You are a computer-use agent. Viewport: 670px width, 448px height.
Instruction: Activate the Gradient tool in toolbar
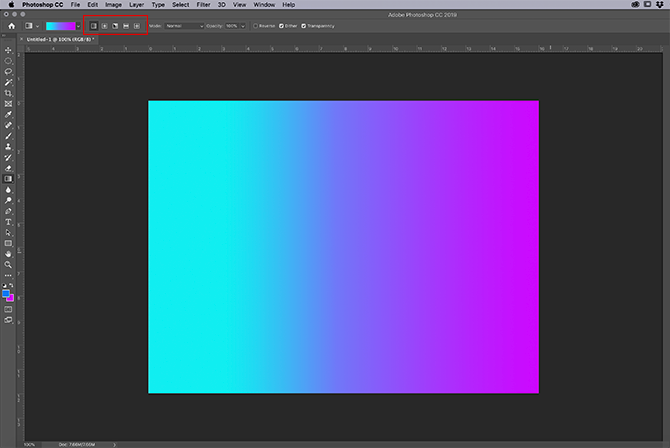click(9, 178)
